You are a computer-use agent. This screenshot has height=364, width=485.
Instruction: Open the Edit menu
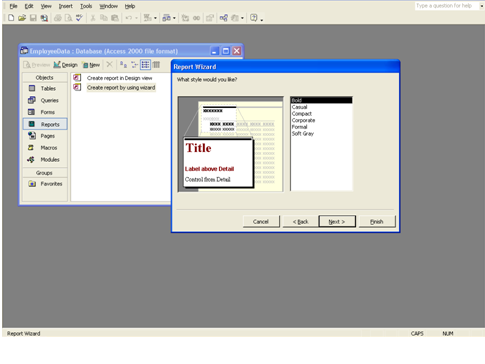click(x=29, y=6)
